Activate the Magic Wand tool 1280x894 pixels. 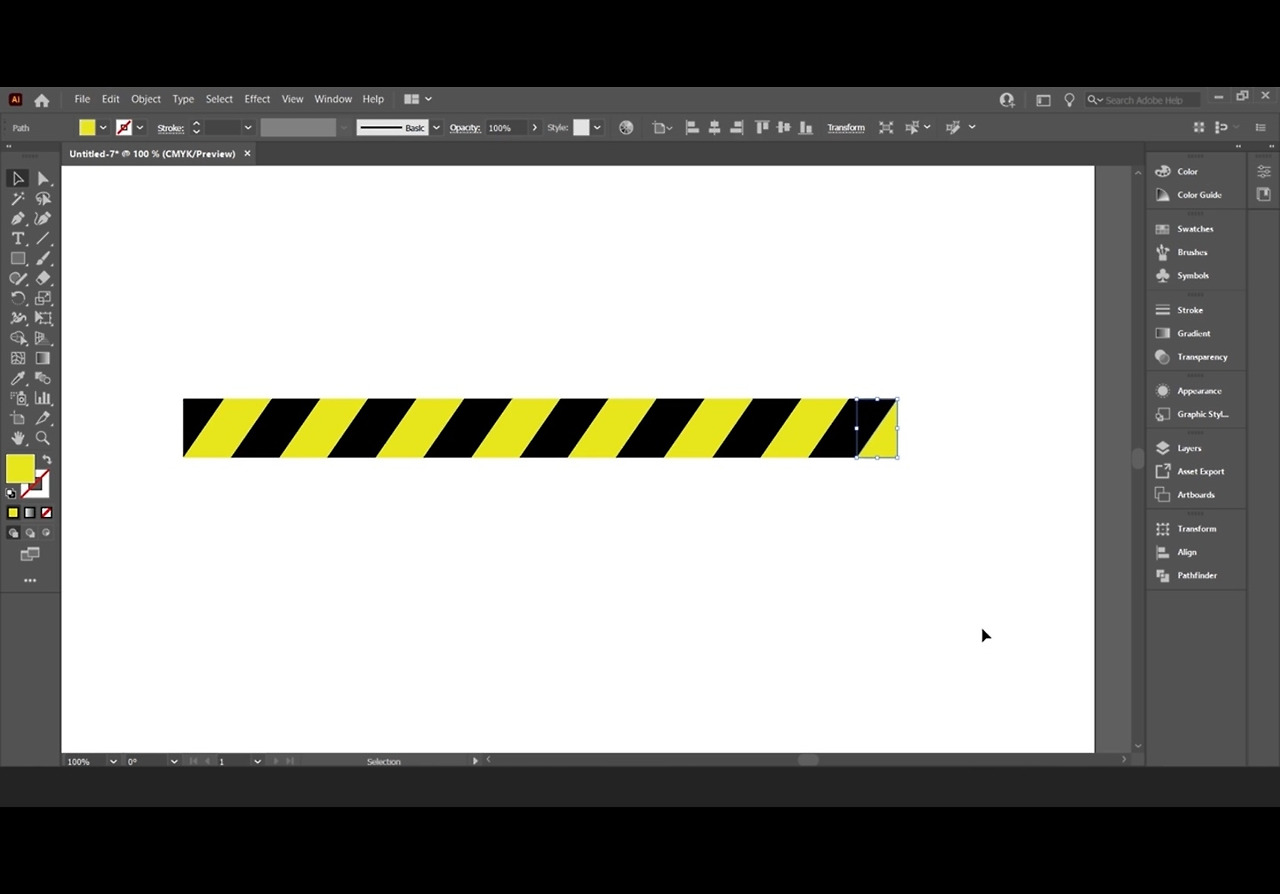[18, 199]
